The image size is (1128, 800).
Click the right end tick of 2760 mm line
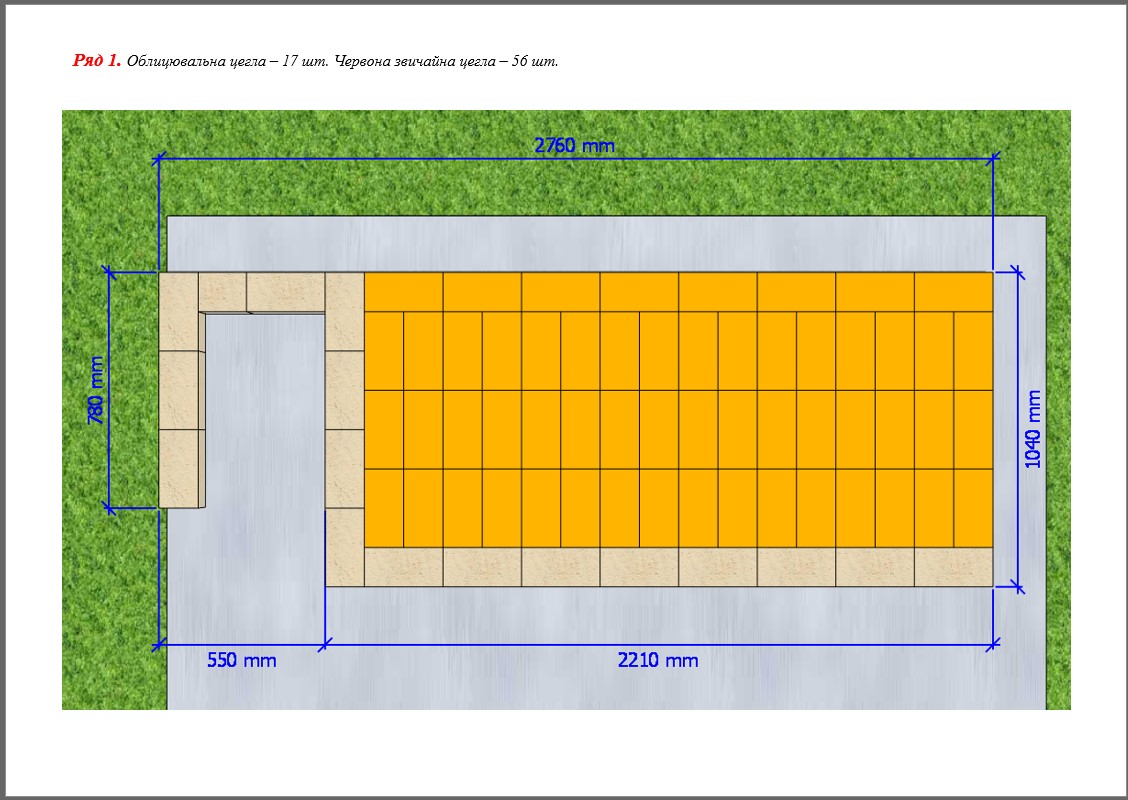coord(993,158)
